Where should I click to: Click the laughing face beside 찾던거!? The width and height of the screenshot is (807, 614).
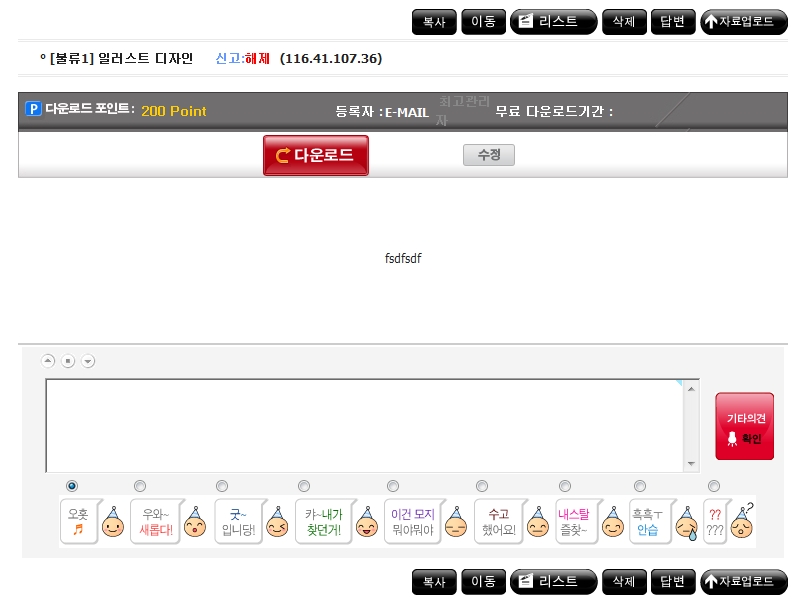pos(367,522)
